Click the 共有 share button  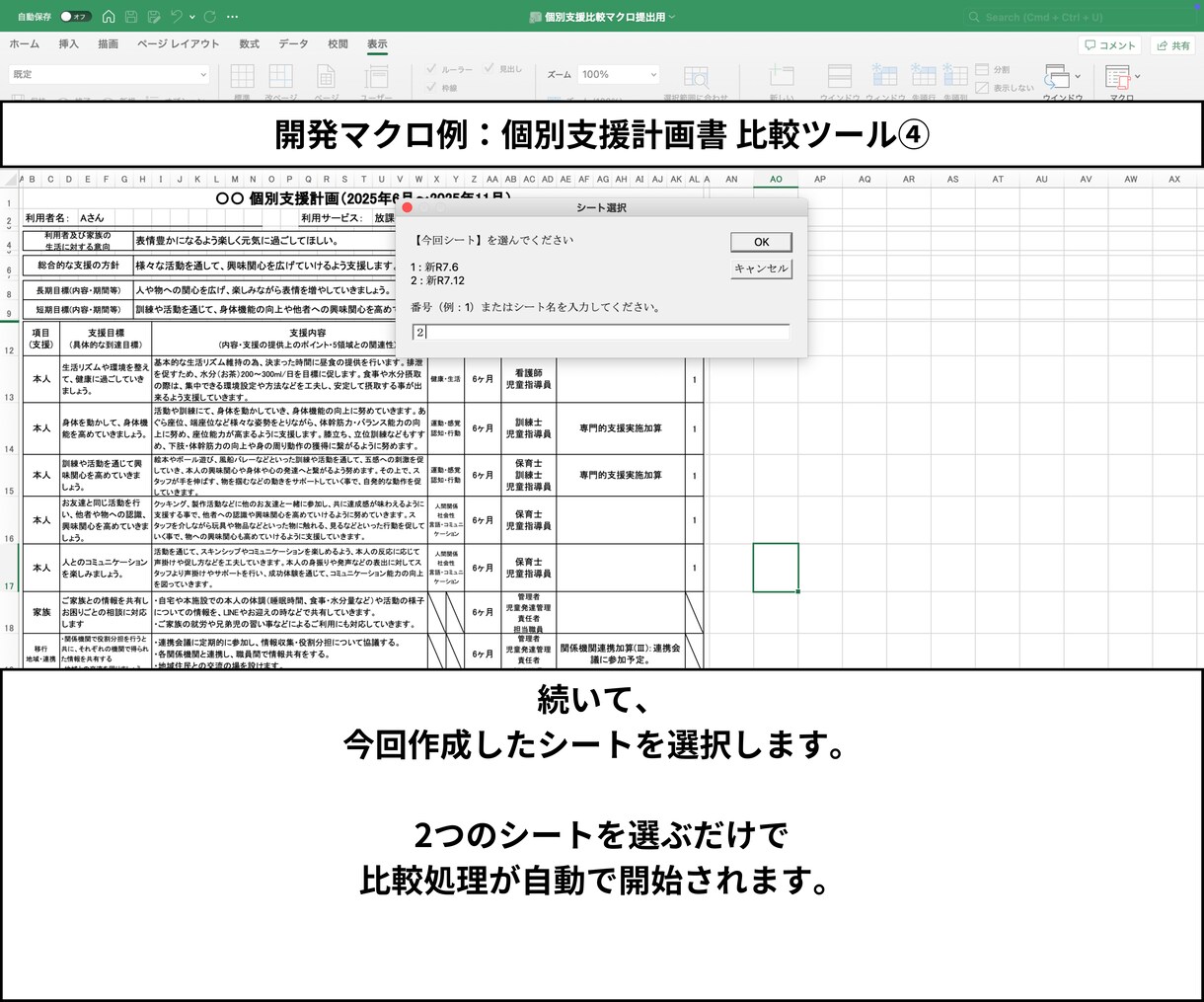(x=1173, y=45)
